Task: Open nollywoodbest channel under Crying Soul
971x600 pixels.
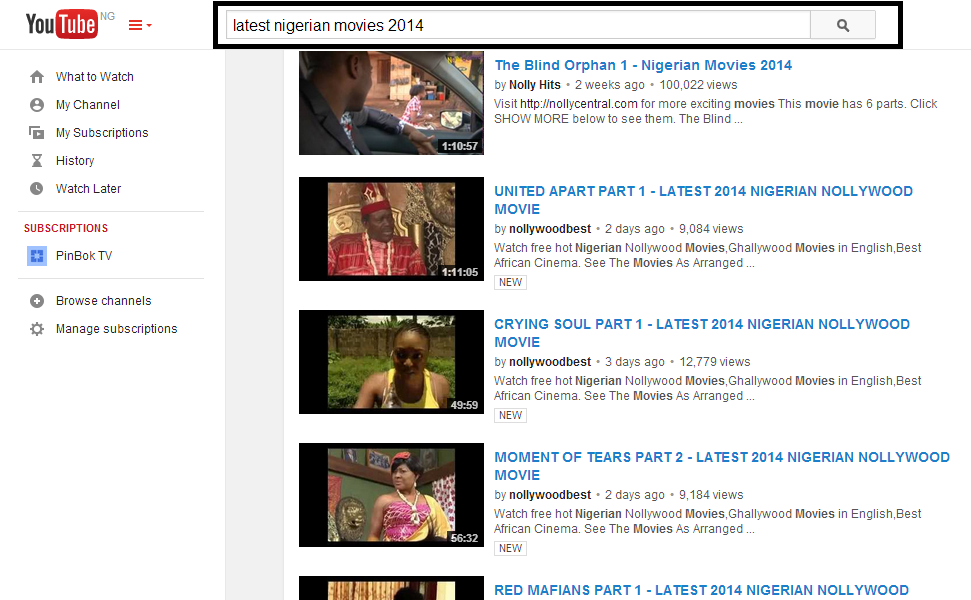Action: tap(550, 362)
